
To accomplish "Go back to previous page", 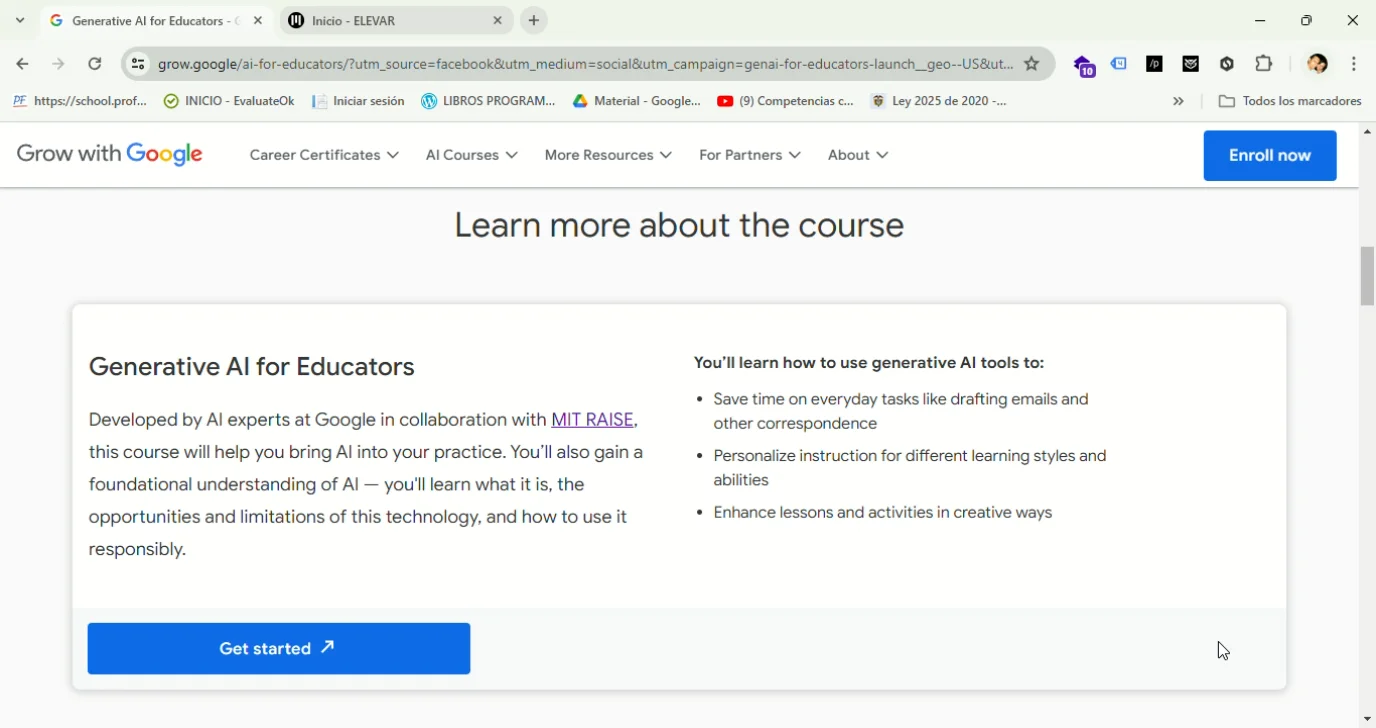I will coord(22,64).
